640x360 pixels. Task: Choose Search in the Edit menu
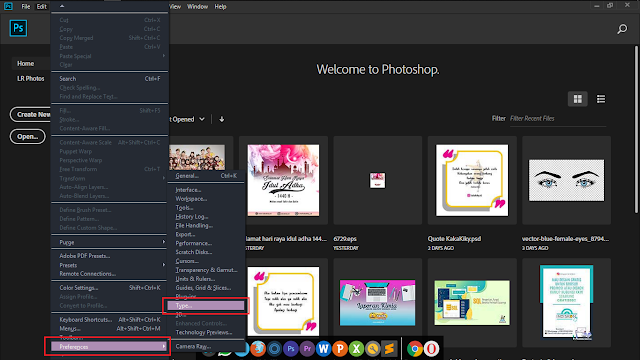tap(110, 79)
